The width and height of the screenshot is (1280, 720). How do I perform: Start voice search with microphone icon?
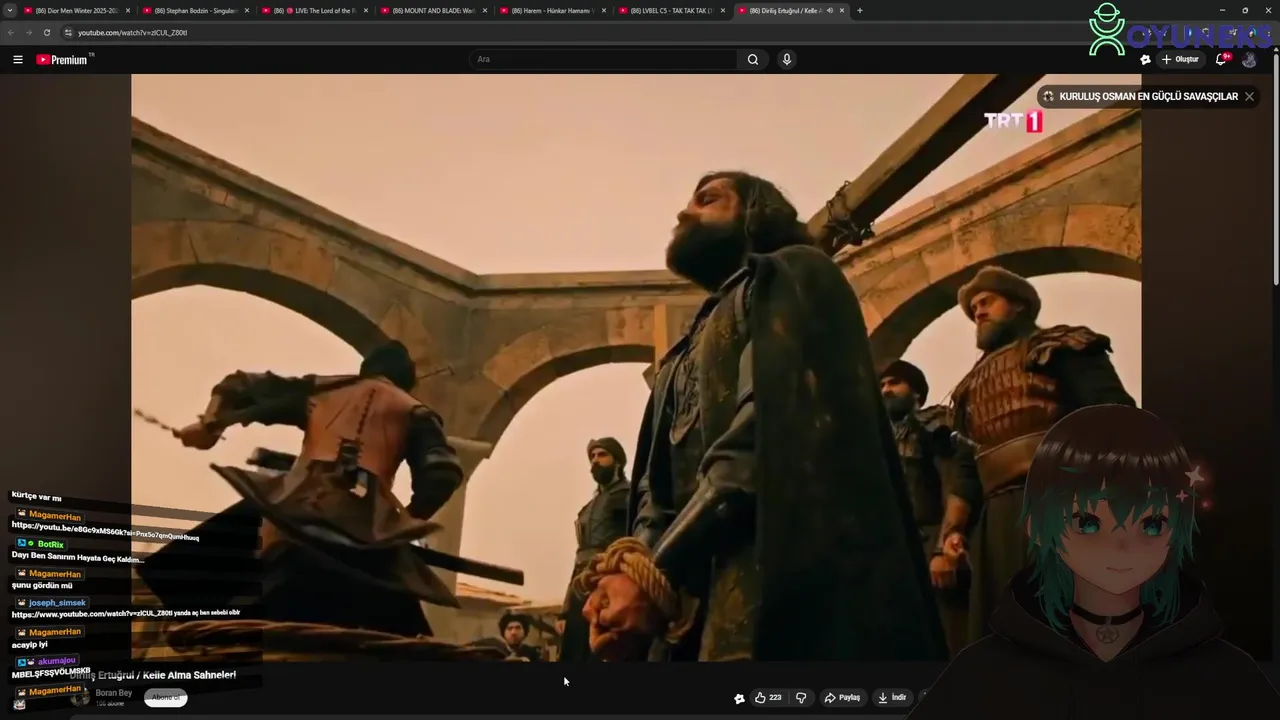(x=787, y=59)
